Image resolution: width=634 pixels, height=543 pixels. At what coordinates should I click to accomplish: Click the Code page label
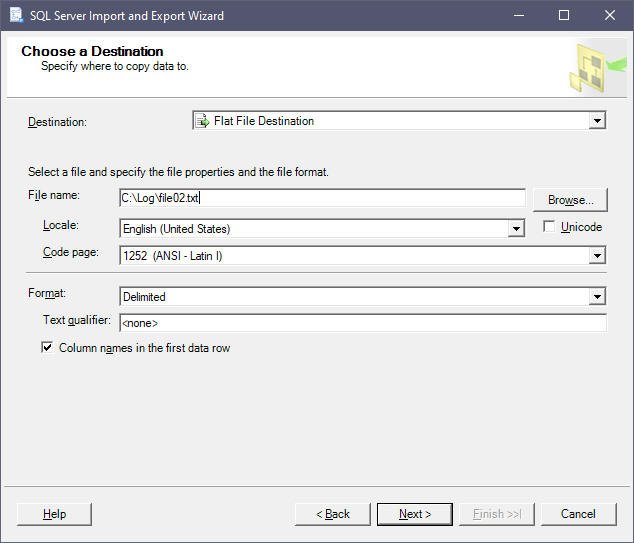(71, 252)
